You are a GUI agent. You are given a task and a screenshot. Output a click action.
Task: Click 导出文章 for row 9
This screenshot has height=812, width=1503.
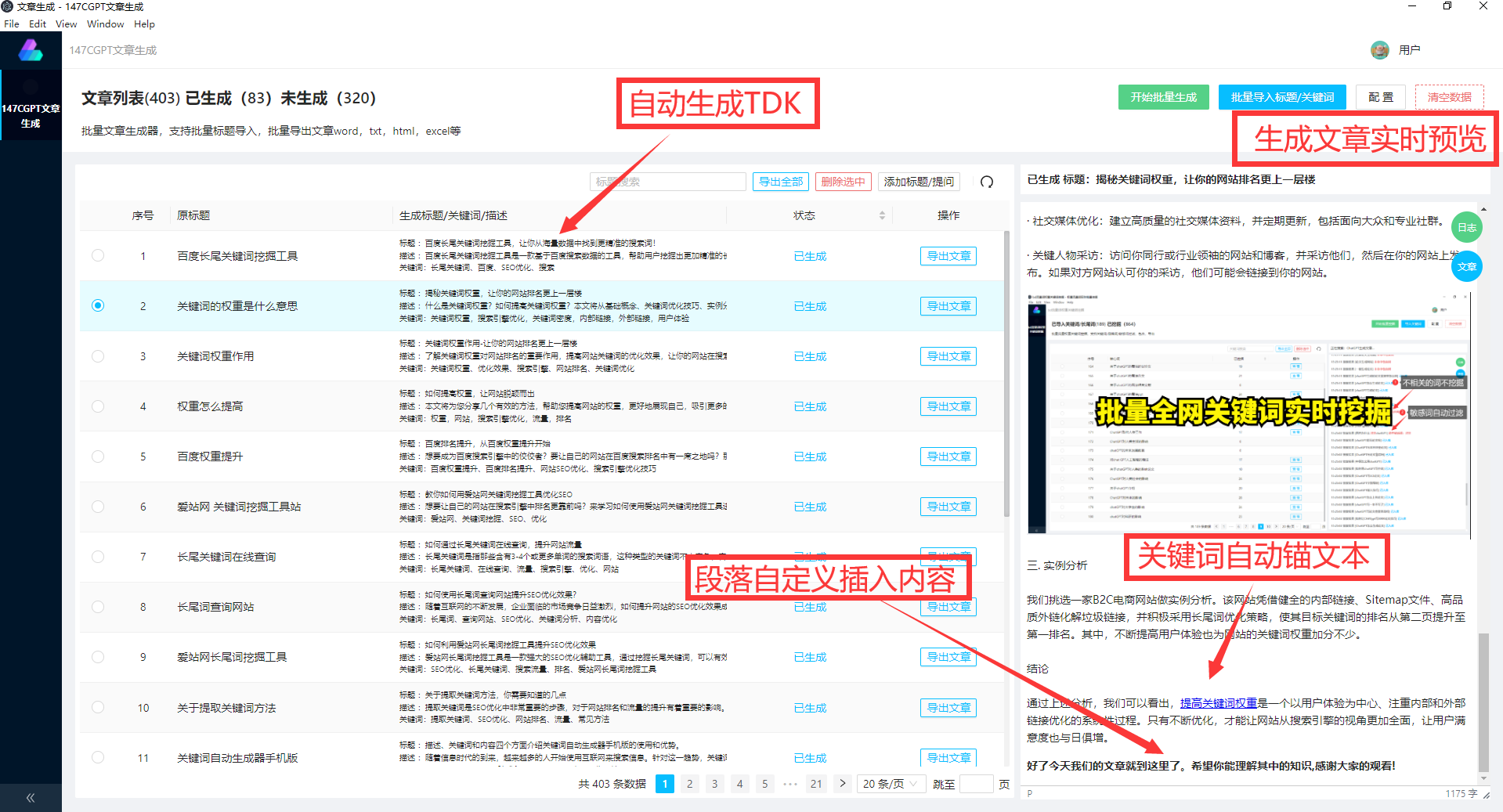coord(948,657)
